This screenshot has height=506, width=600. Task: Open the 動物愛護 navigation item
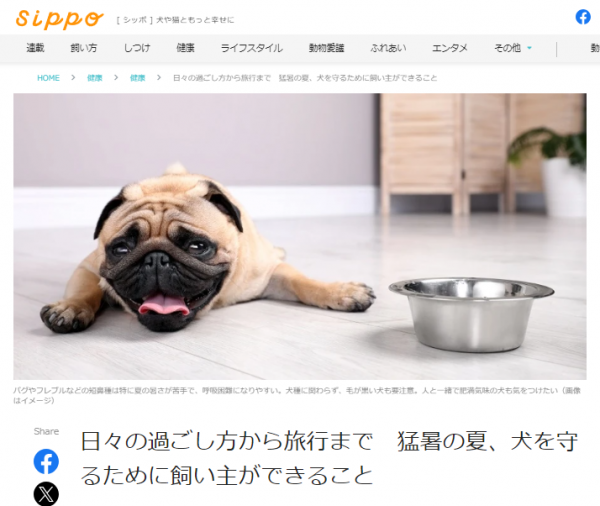(326, 48)
